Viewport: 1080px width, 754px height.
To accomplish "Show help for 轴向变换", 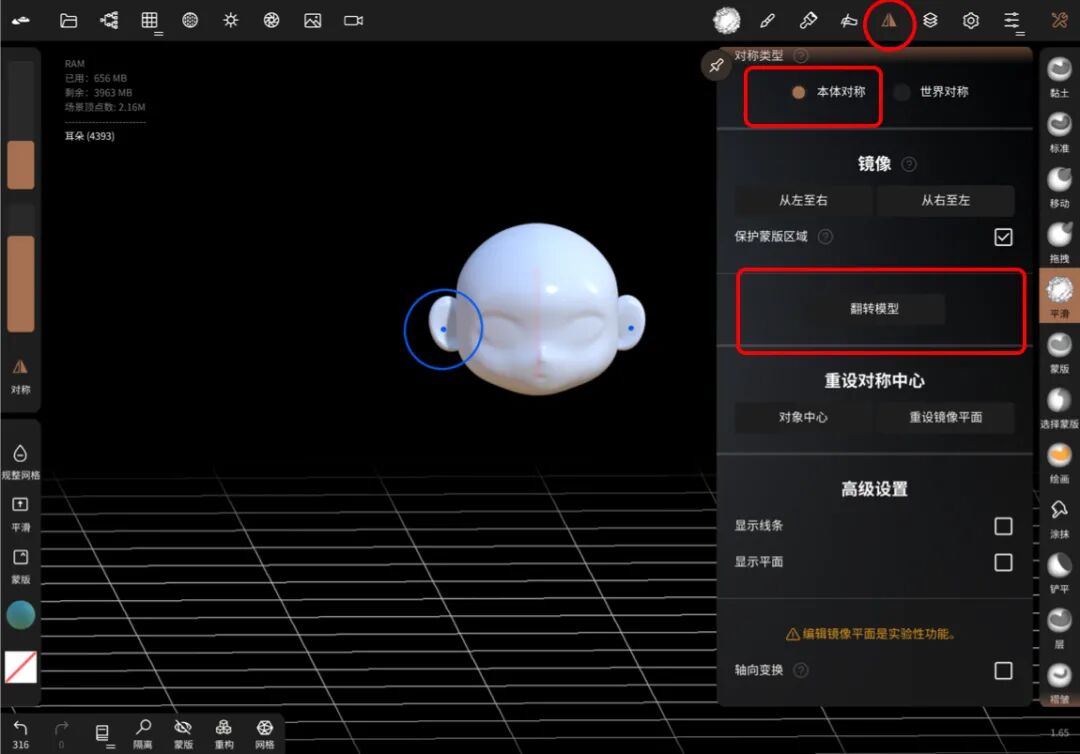I will (800, 670).
